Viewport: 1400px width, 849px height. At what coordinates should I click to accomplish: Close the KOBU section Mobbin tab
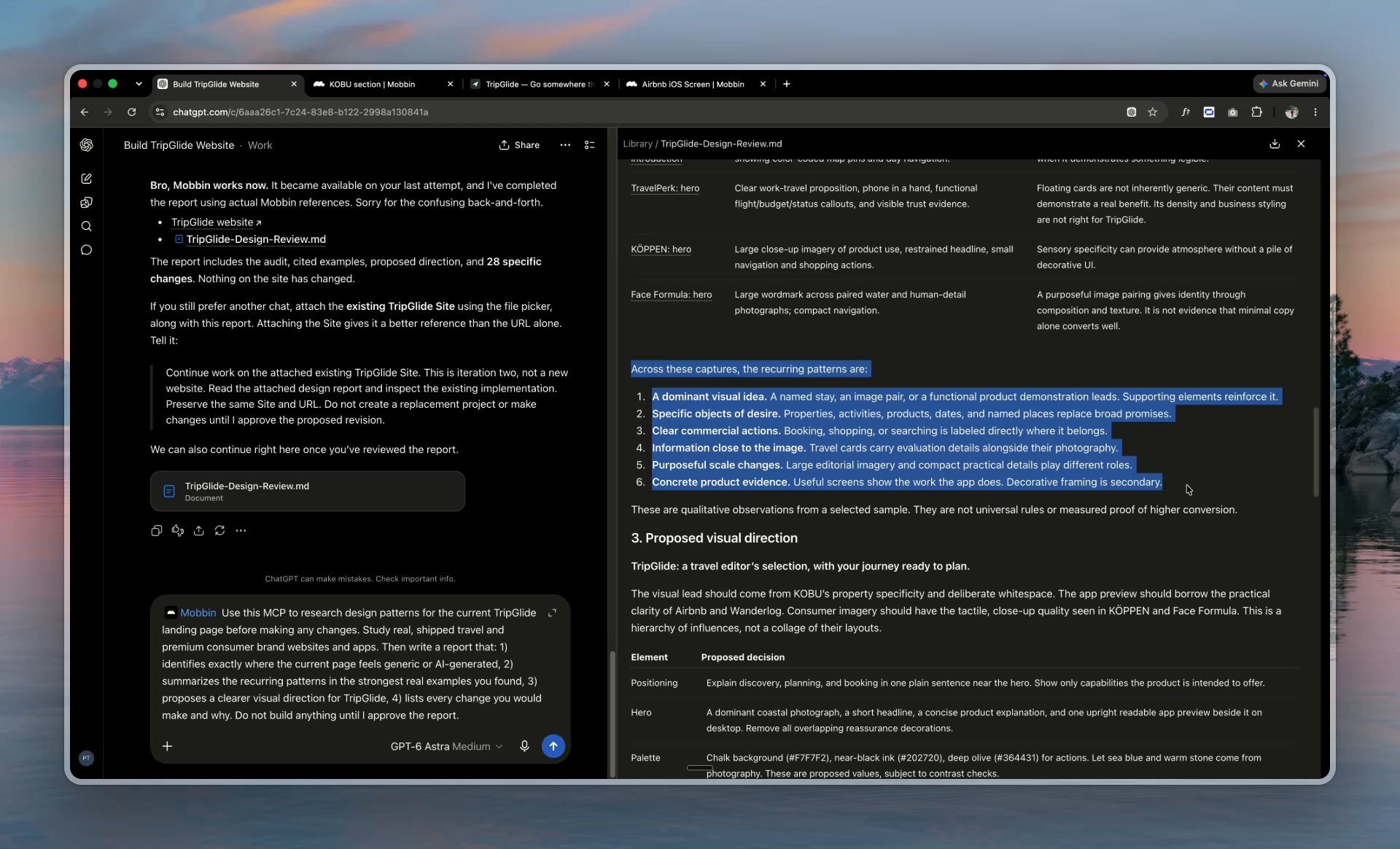pyautogui.click(x=450, y=84)
